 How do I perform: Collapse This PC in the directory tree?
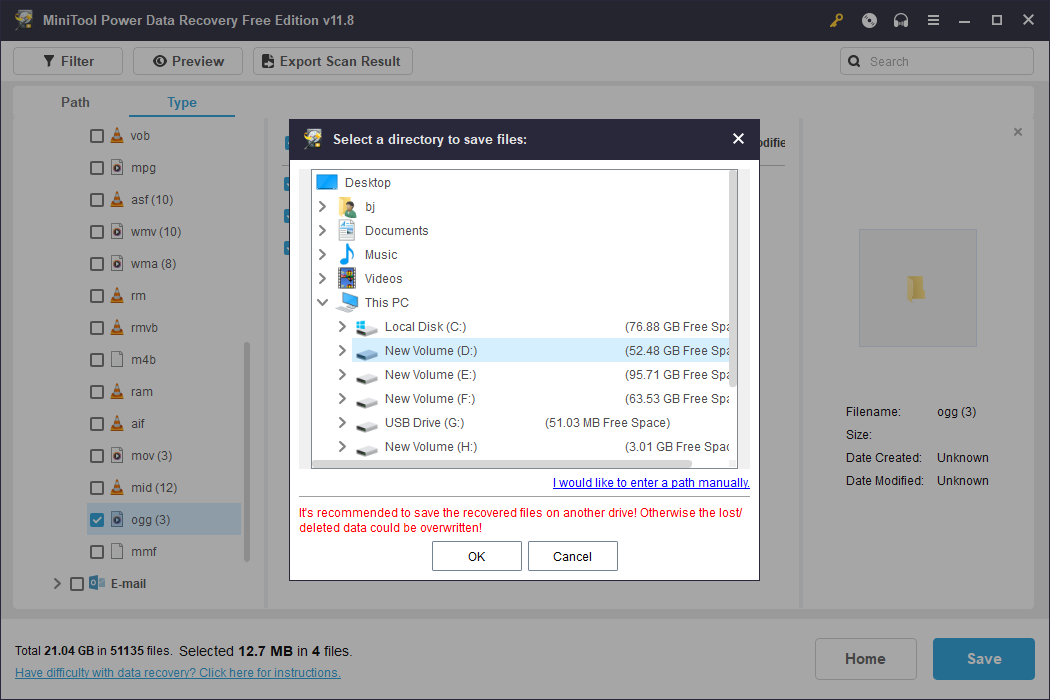coord(322,302)
